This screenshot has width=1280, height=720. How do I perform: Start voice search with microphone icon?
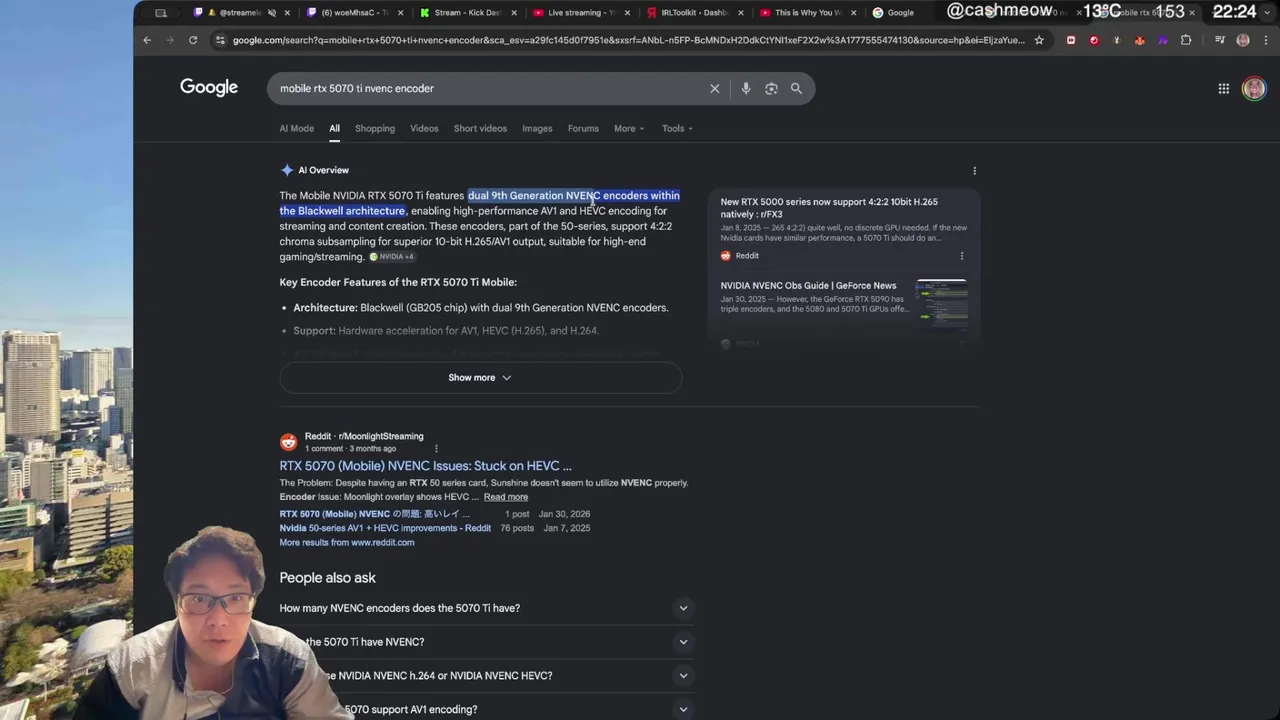click(x=745, y=89)
